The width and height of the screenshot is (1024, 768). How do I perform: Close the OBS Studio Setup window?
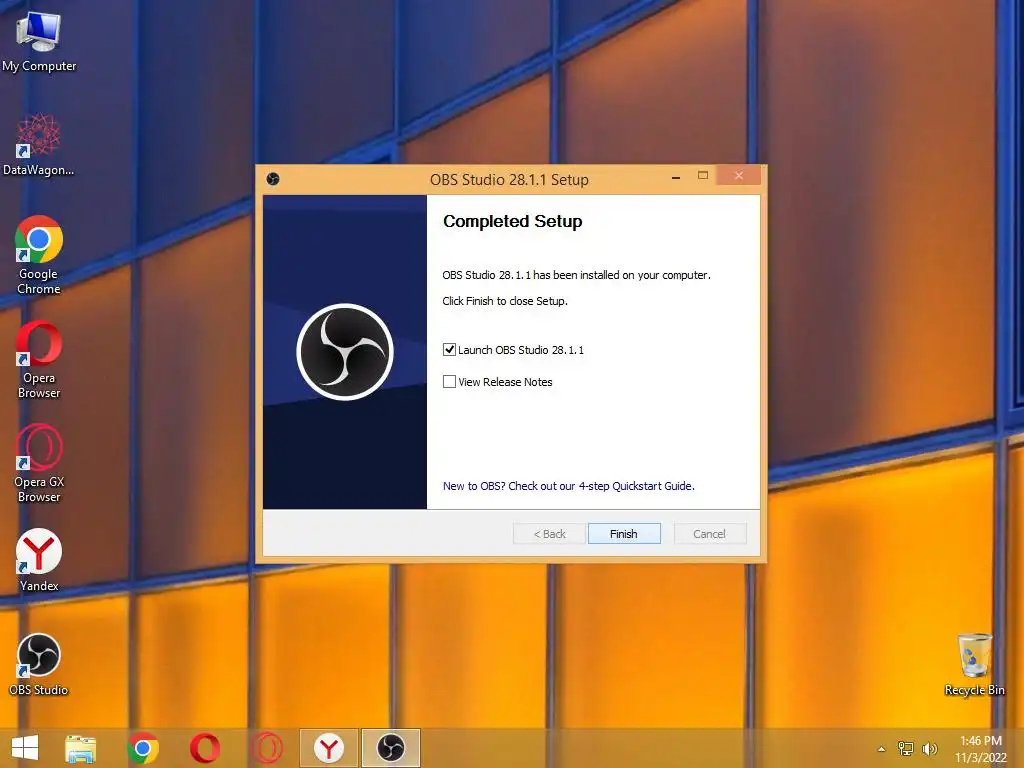tap(739, 176)
